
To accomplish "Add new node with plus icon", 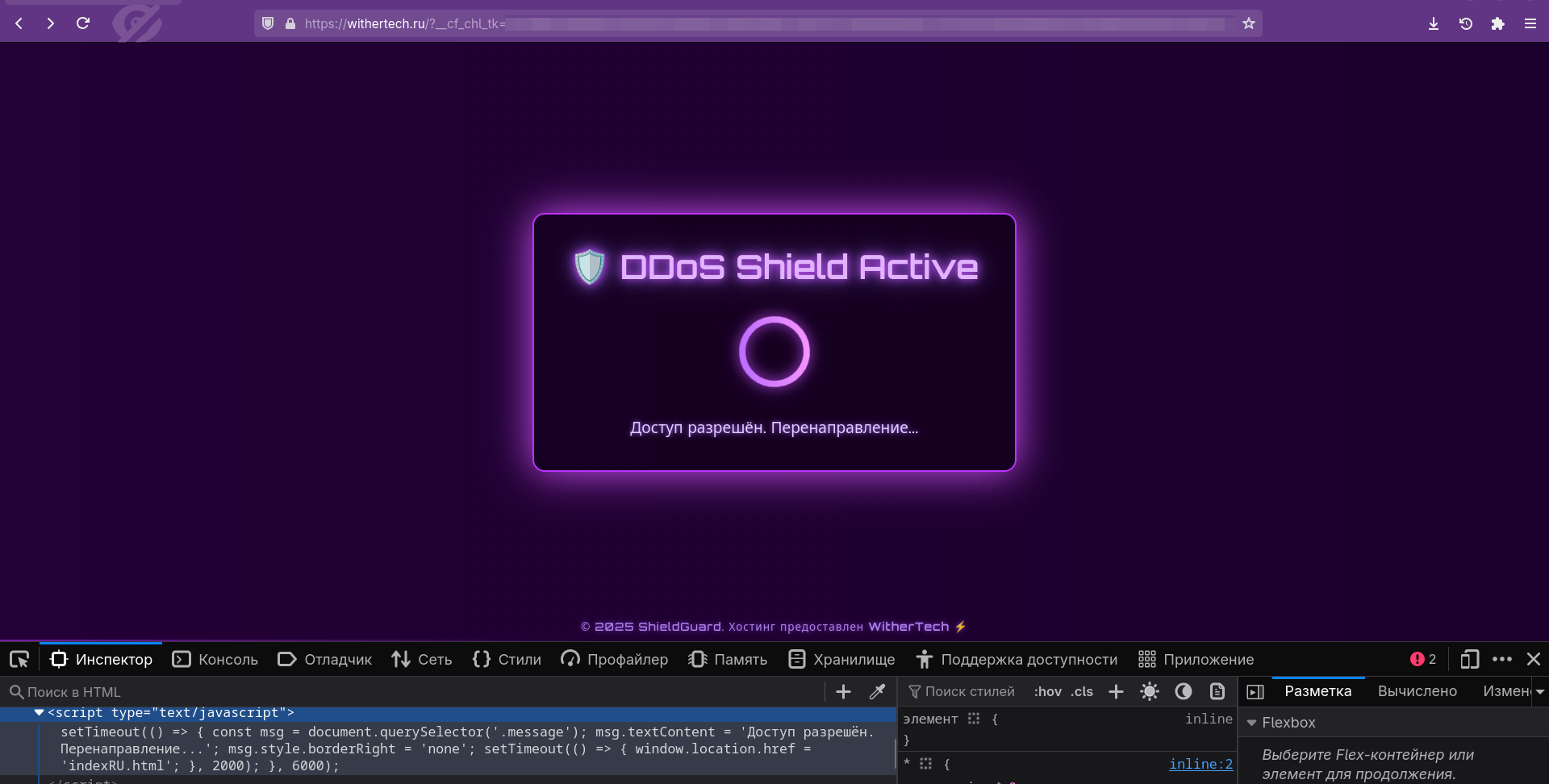I will tap(843, 692).
